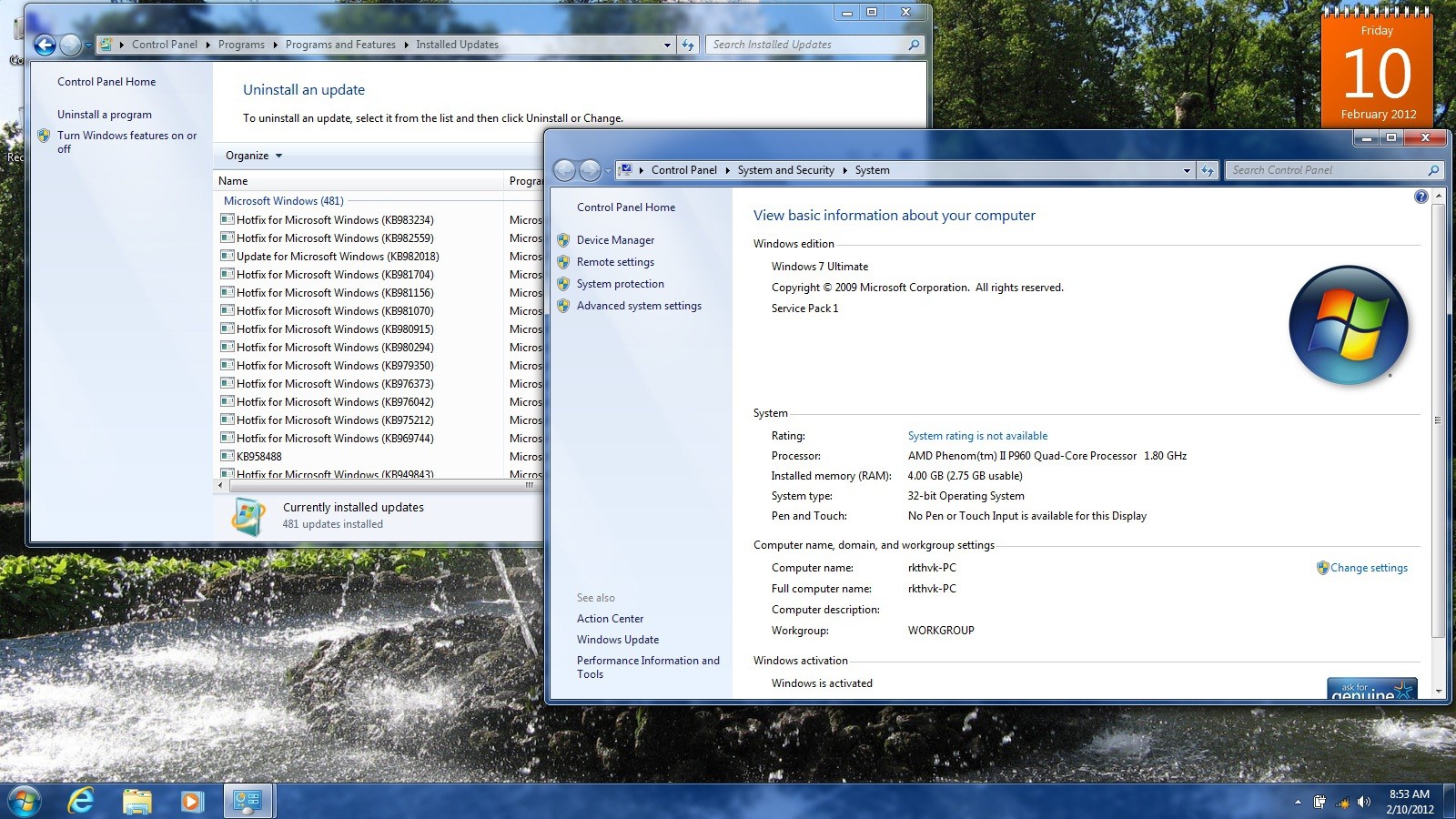Click the Control Panel taskbar button
This screenshot has height=819, width=1456.
coord(248,801)
